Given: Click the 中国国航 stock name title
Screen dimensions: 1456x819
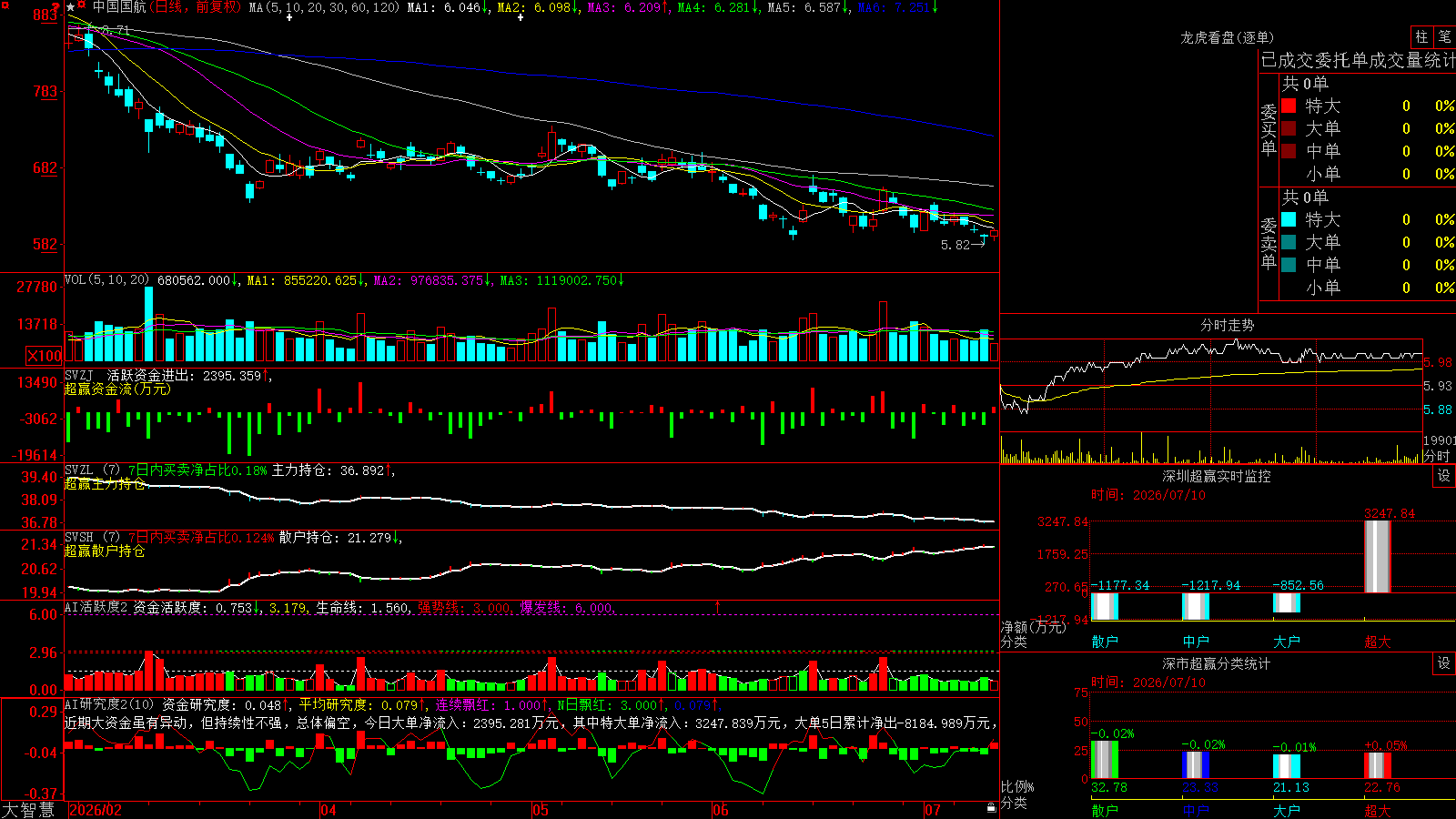Looking at the screenshot, I should point(119,7).
